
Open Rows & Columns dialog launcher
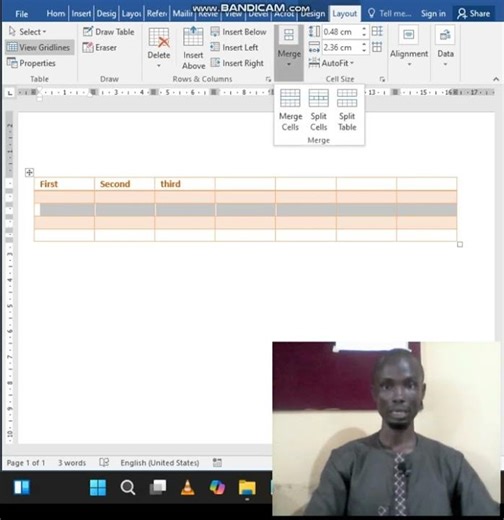coord(268,79)
